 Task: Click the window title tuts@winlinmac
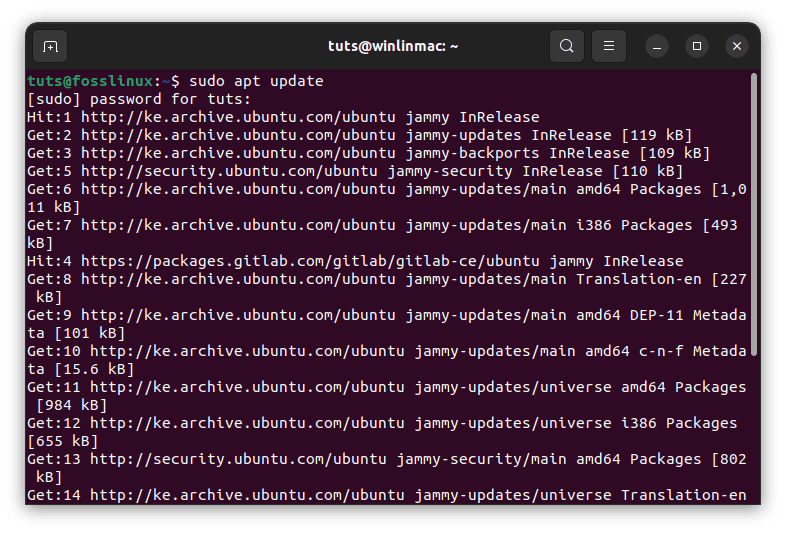(392, 46)
